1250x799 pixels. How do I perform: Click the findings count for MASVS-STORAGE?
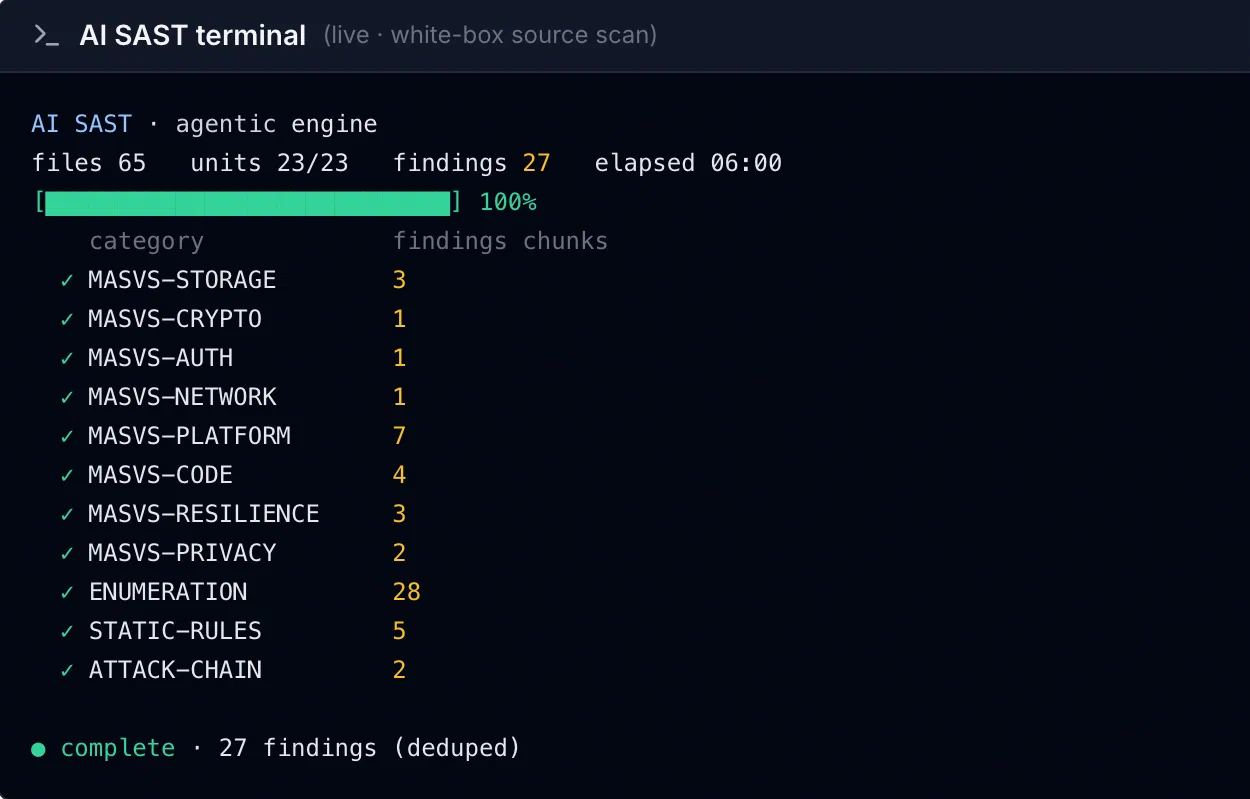tap(400, 280)
